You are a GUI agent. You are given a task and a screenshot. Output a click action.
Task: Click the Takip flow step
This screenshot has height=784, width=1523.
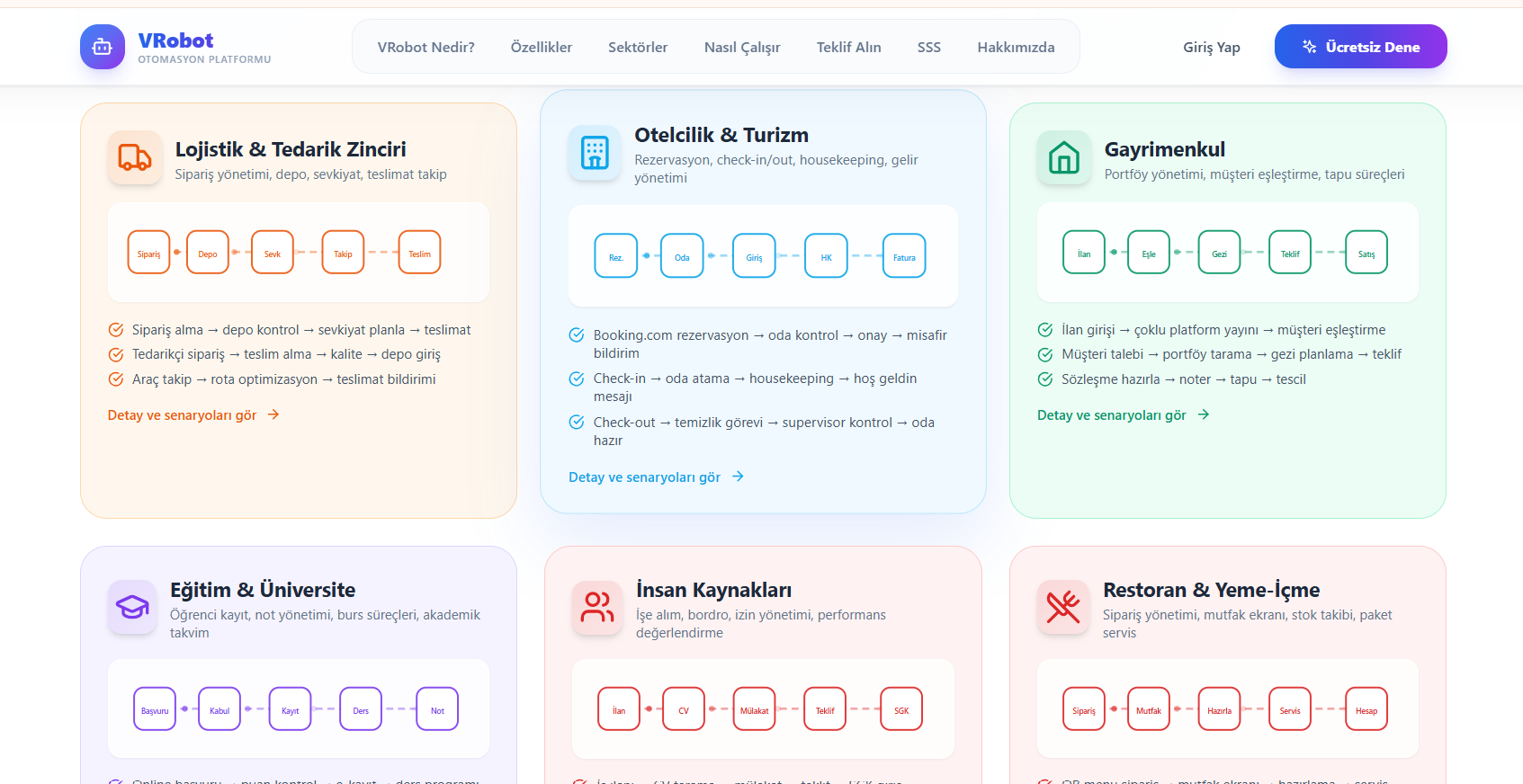coord(344,253)
